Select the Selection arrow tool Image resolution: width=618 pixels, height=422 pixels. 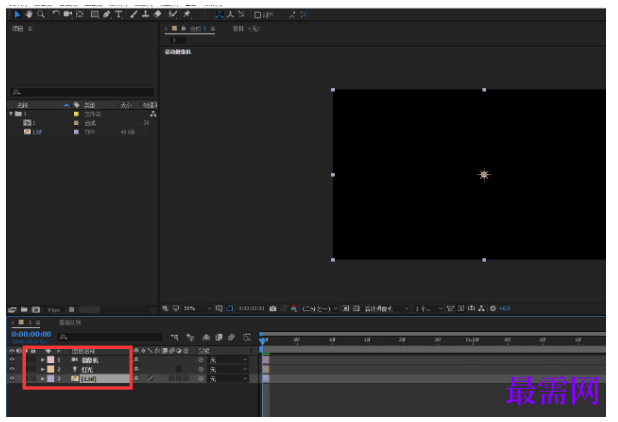[17, 15]
